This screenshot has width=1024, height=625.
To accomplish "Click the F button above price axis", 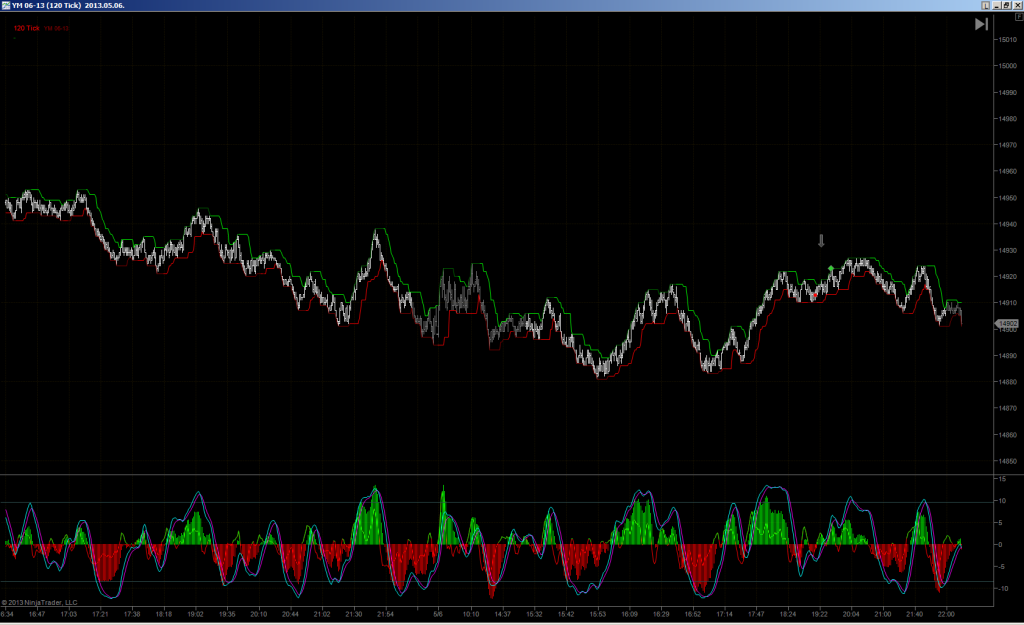I will tap(1019, 17).
